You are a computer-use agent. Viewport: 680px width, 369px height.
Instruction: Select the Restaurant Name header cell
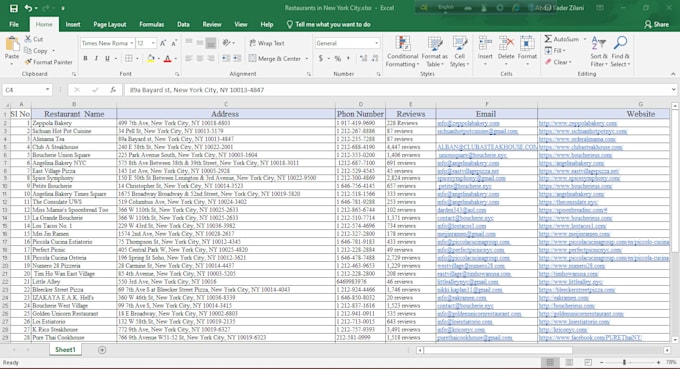coord(74,114)
